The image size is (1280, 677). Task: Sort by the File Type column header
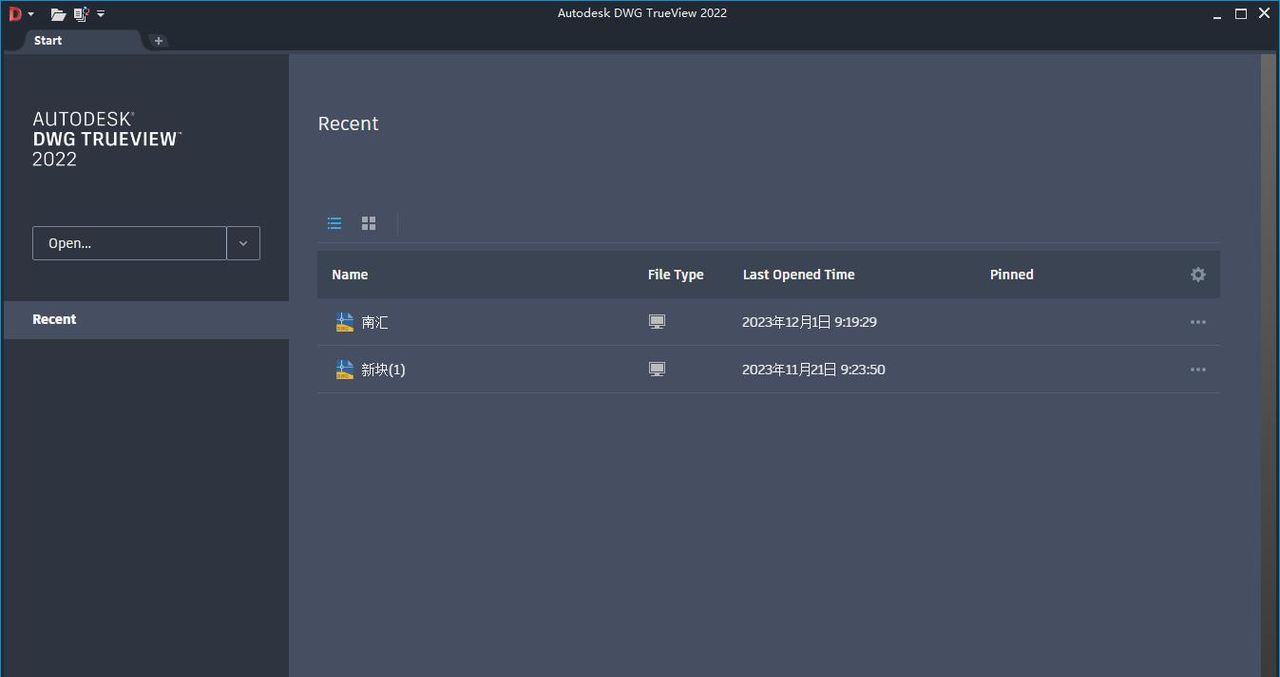676,275
